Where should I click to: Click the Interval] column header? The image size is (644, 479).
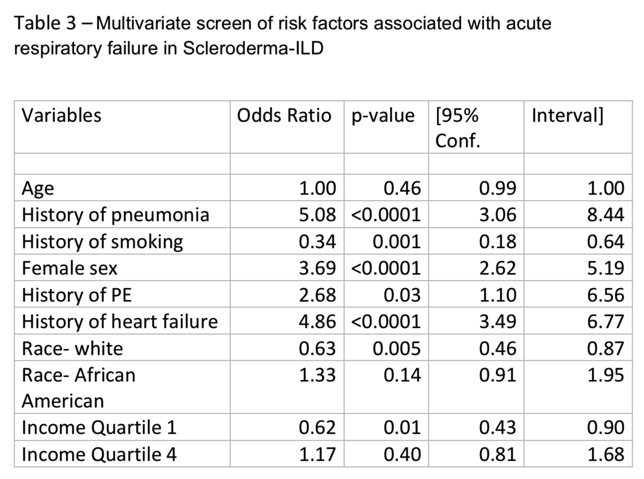[x=567, y=115]
